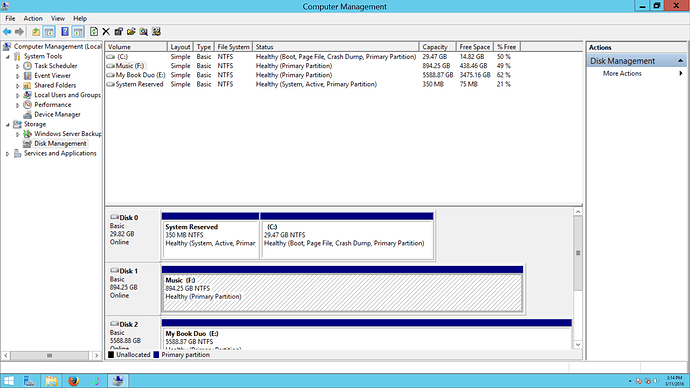This screenshot has height=388, width=690.
Task: Open Firefox from the taskbar
Action: coord(73,381)
